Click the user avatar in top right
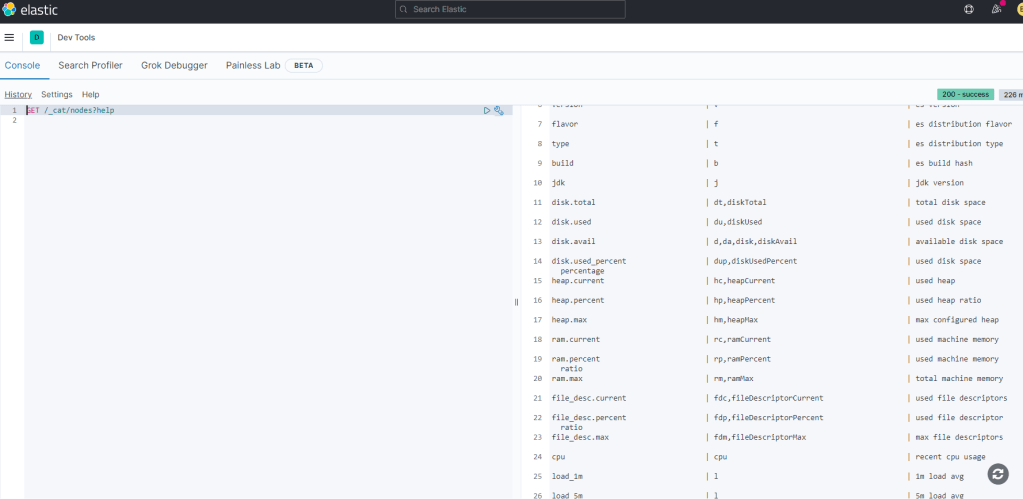This screenshot has width=1023, height=499. tap(1018, 9)
